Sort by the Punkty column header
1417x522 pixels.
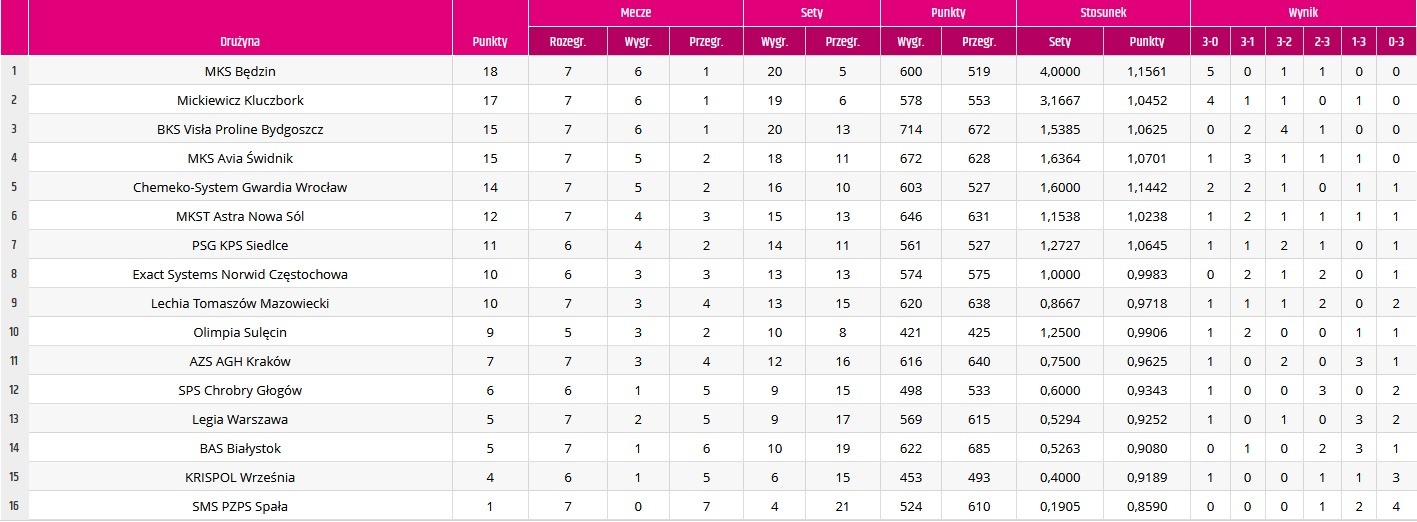490,42
